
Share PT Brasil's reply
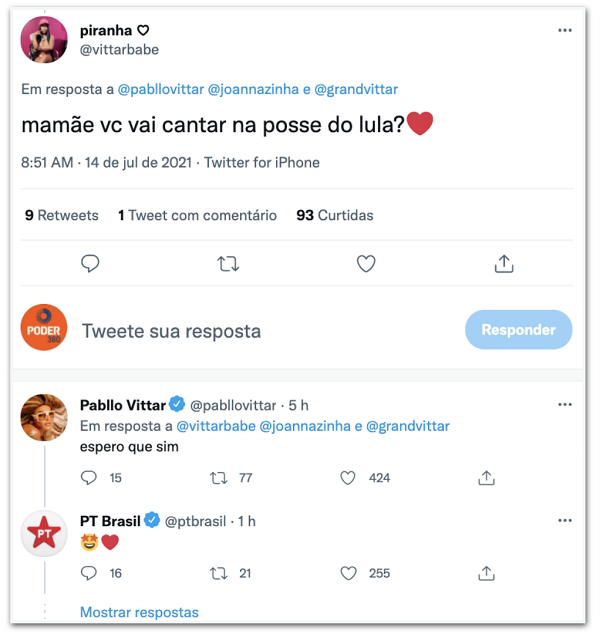(x=487, y=573)
